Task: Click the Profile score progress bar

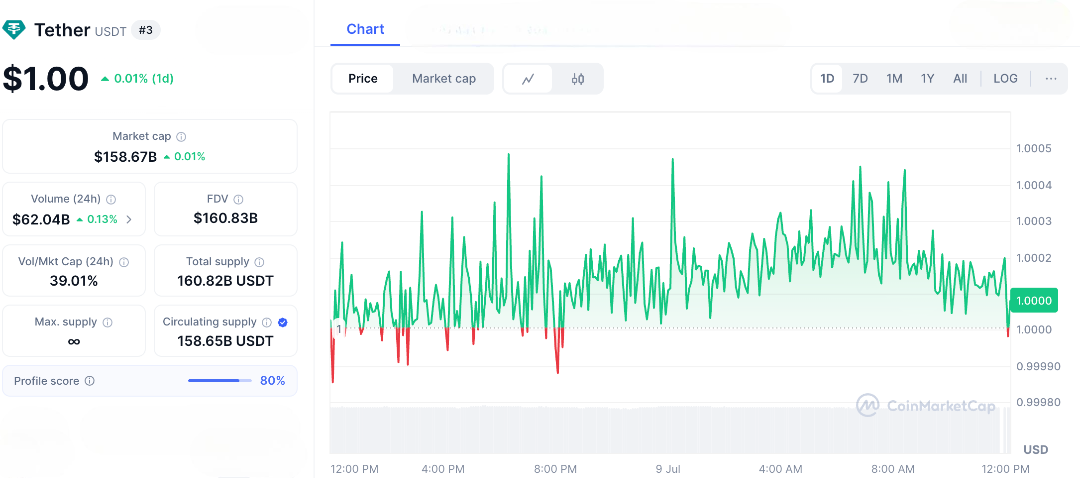Action: pyautogui.click(x=220, y=381)
